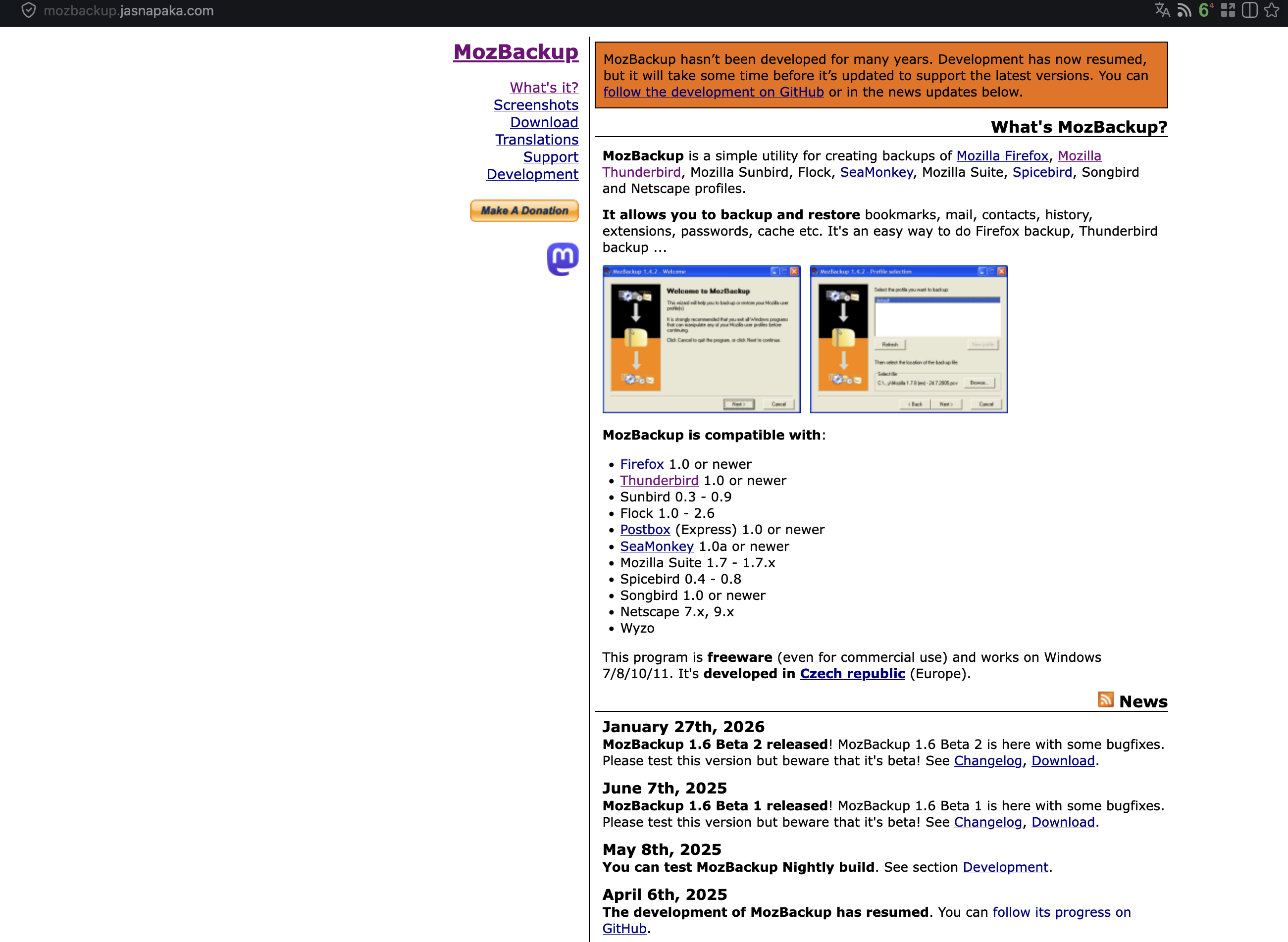The image size is (1288, 942).
Task: Click 'Mozilla Suite 1.7 - 1.7.x' list item
Action: click(698, 563)
